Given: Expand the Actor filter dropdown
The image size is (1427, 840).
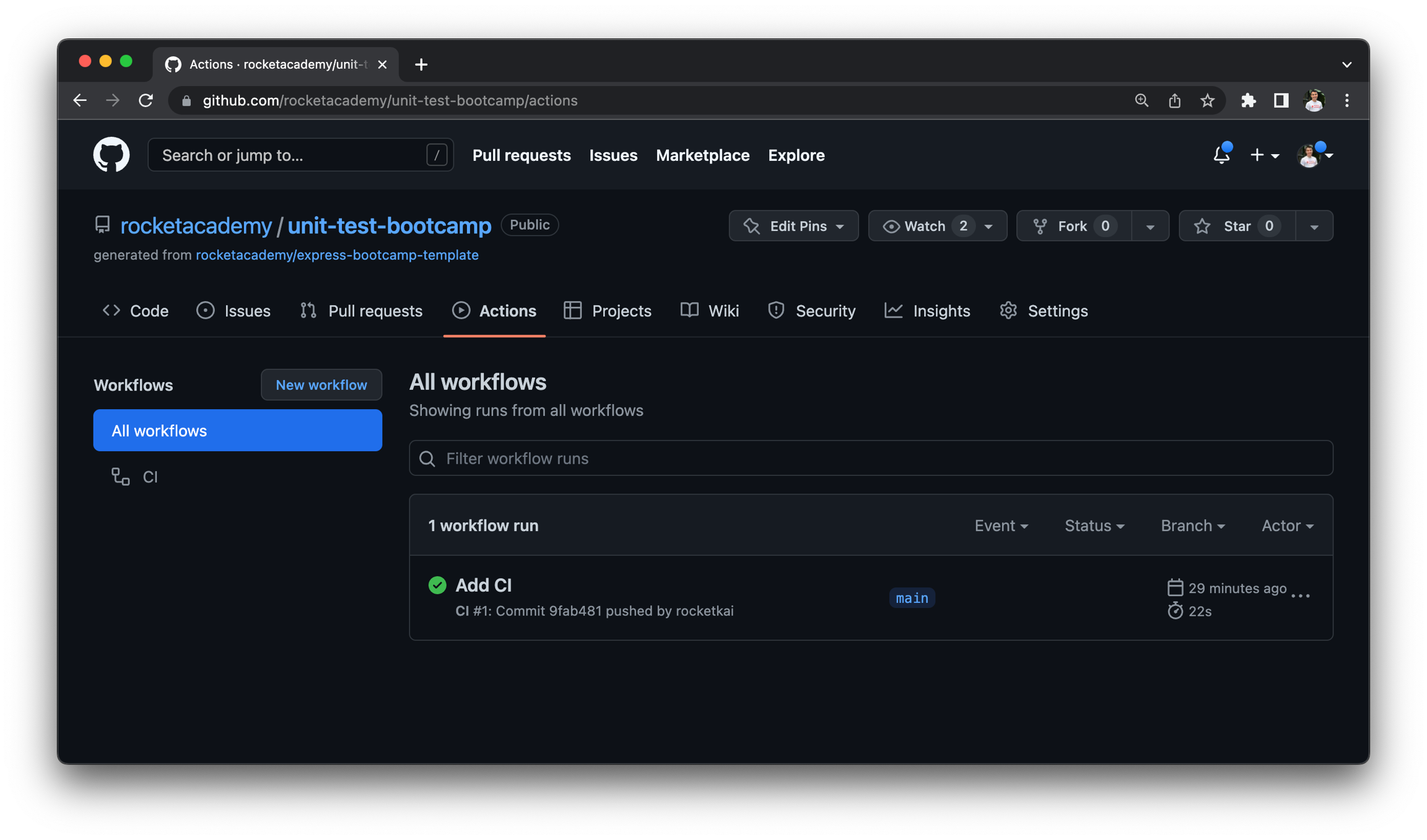Looking at the screenshot, I should click(1287, 526).
